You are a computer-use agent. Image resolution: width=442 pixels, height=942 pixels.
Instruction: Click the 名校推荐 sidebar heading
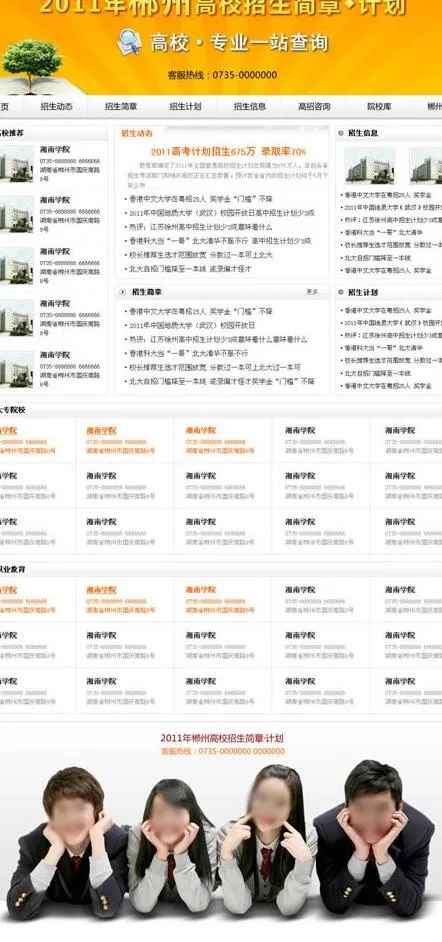click(x=12, y=133)
